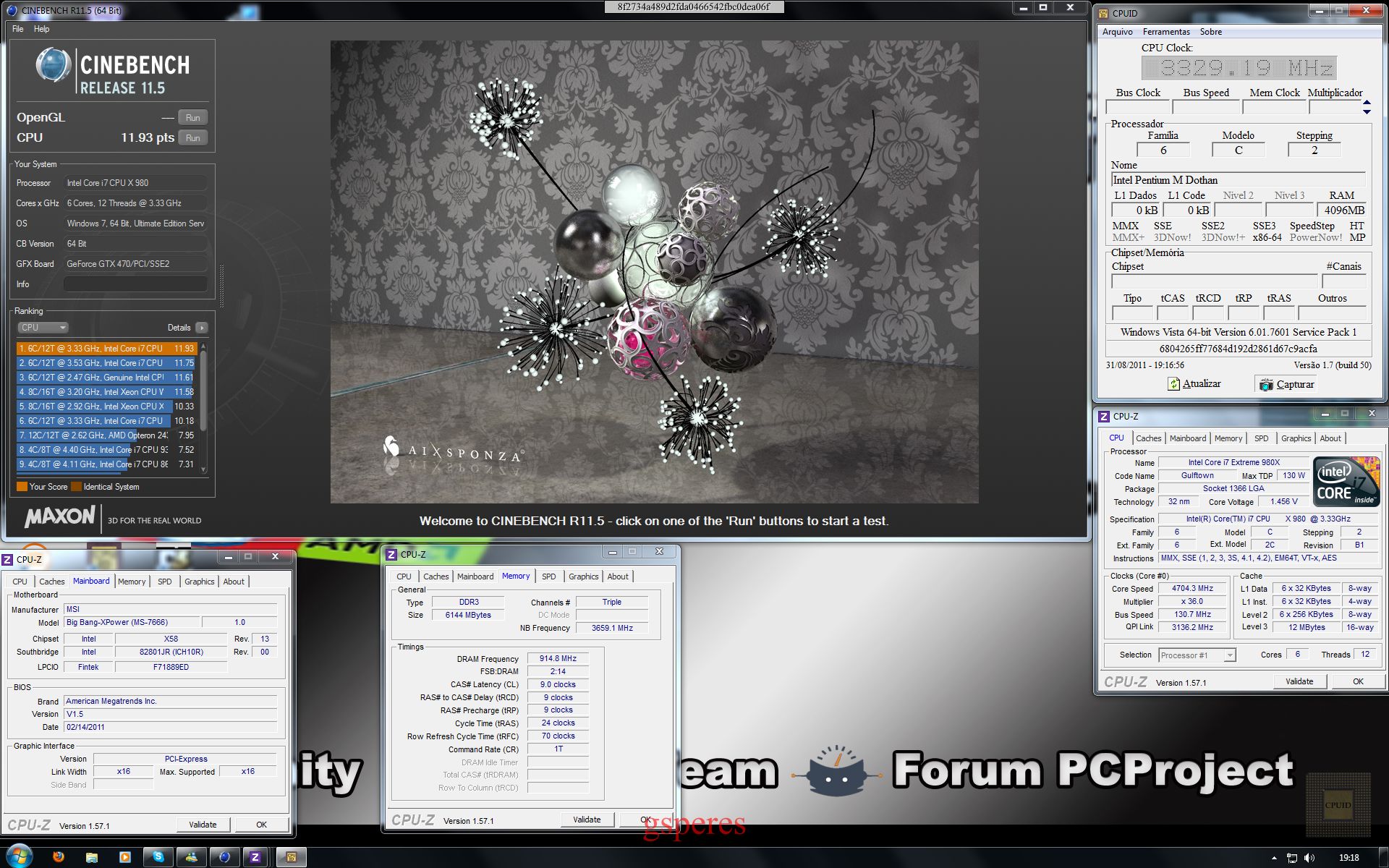Screen dimensions: 1389x868
Task: Click the ranking list vertical scrollbar
Action: [x=203, y=408]
